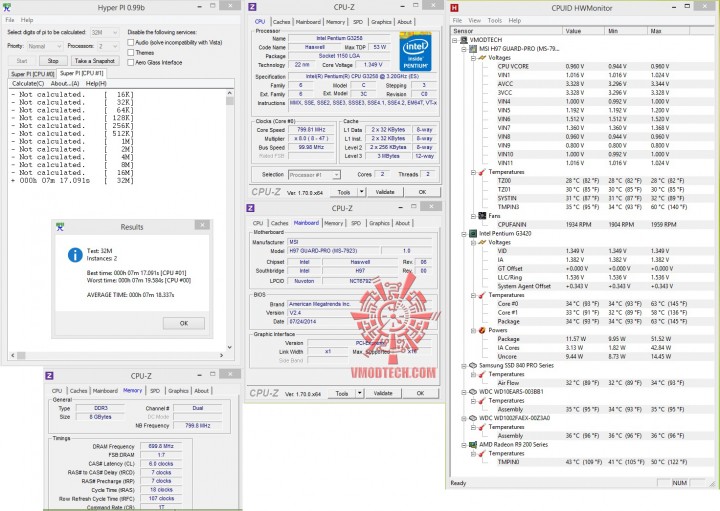Toggle the Themes service checkbox

click(131, 52)
